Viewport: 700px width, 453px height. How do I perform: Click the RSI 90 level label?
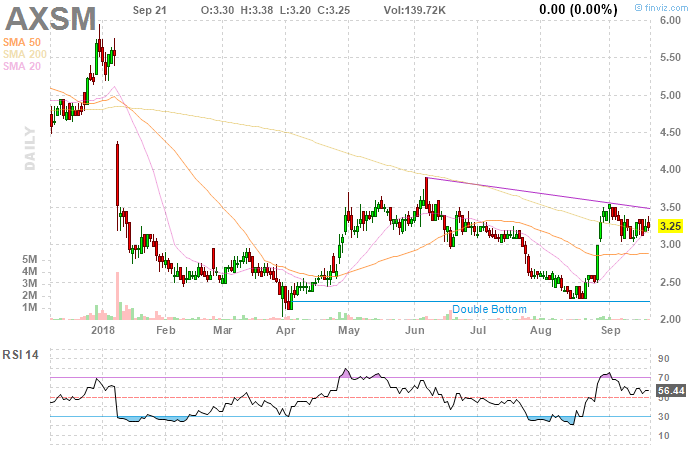pyautogui.click(x=664, y=359)
